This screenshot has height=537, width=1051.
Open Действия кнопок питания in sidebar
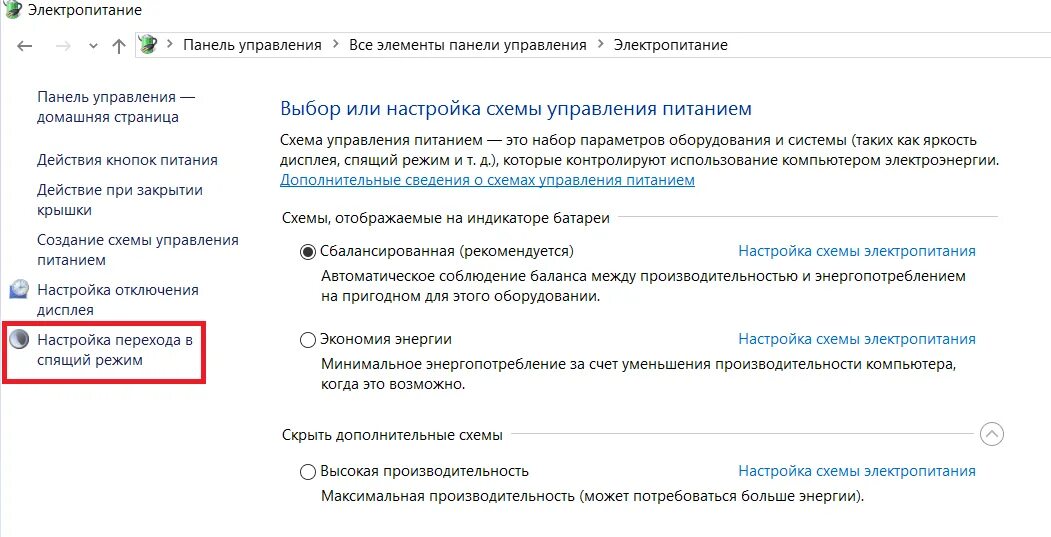(127, 160)
